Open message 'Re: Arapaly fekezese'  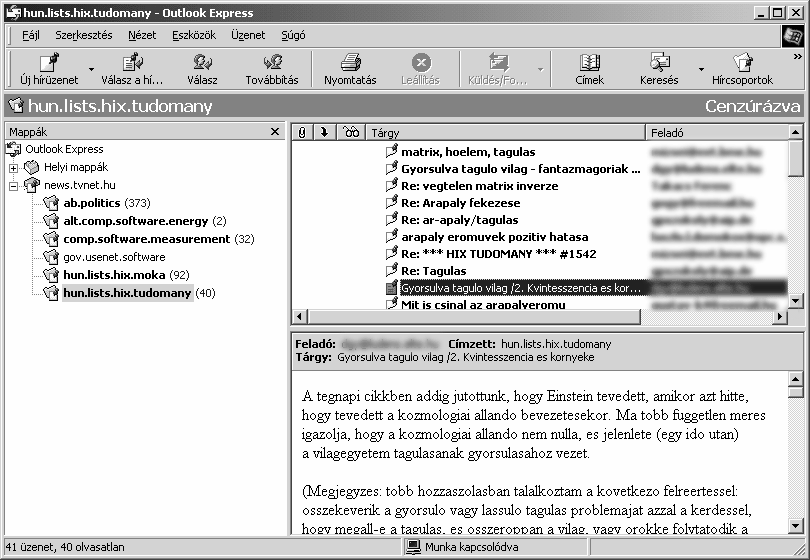pyautogui.click(x=460, y=203)
